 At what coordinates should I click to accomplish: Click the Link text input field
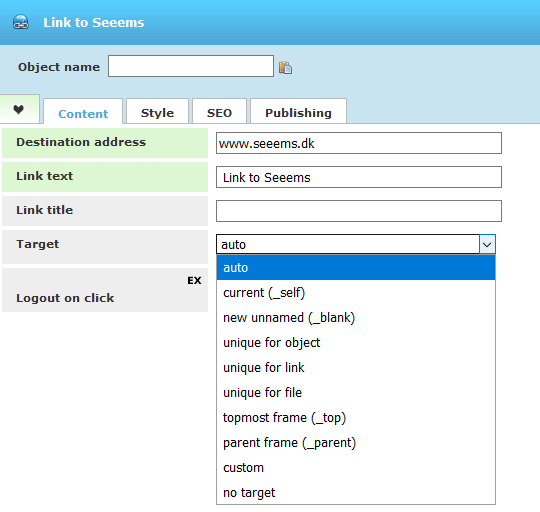pyautogui.click(x=359, y=177)
